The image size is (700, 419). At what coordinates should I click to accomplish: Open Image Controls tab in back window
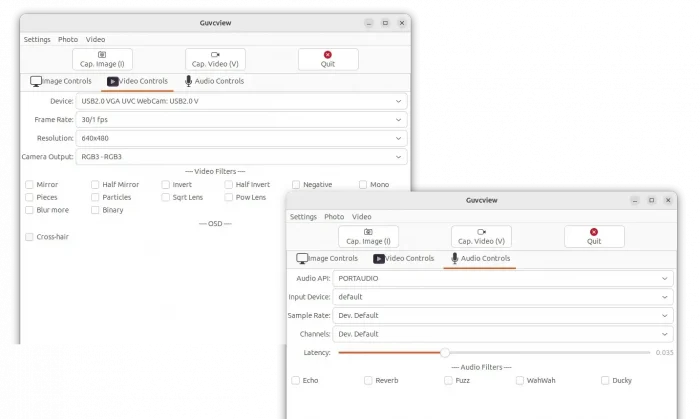[x=62, y=81]
